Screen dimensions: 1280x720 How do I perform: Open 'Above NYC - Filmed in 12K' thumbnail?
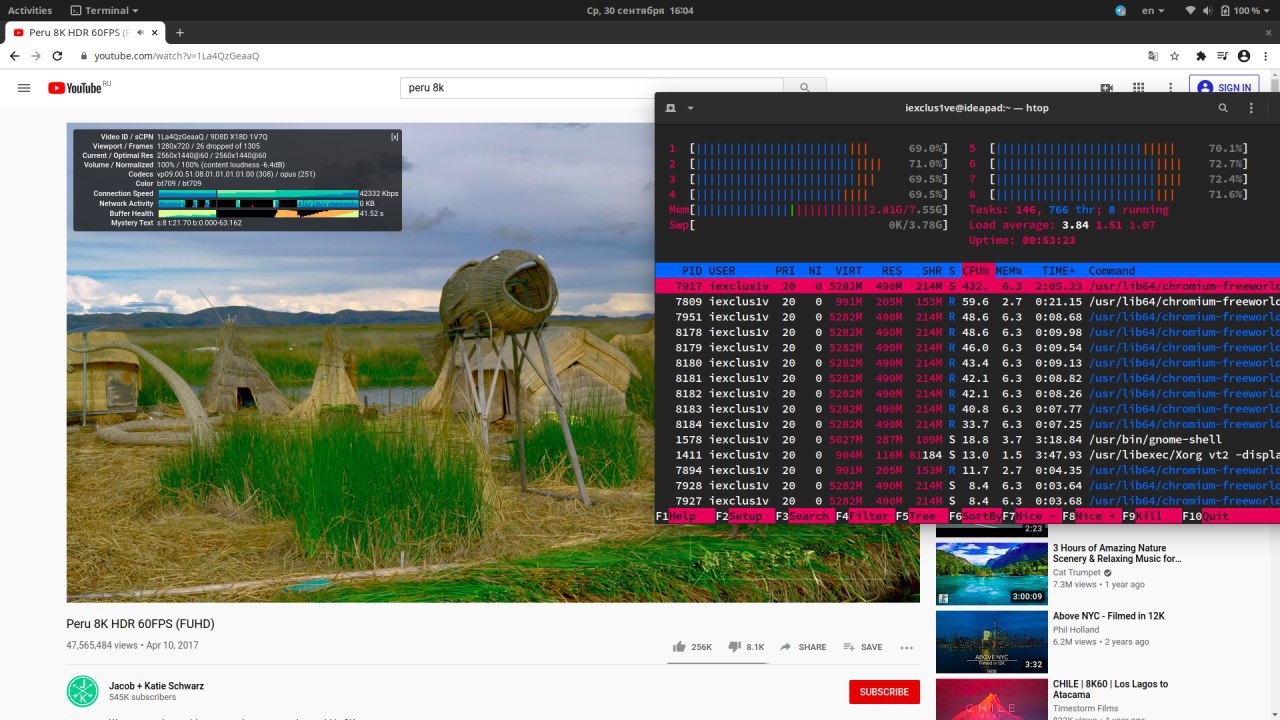point(991,642)
